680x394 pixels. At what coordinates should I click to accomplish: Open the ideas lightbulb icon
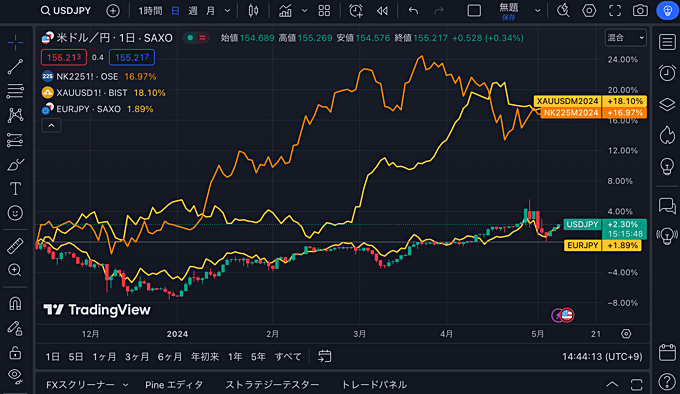(667, 166)
